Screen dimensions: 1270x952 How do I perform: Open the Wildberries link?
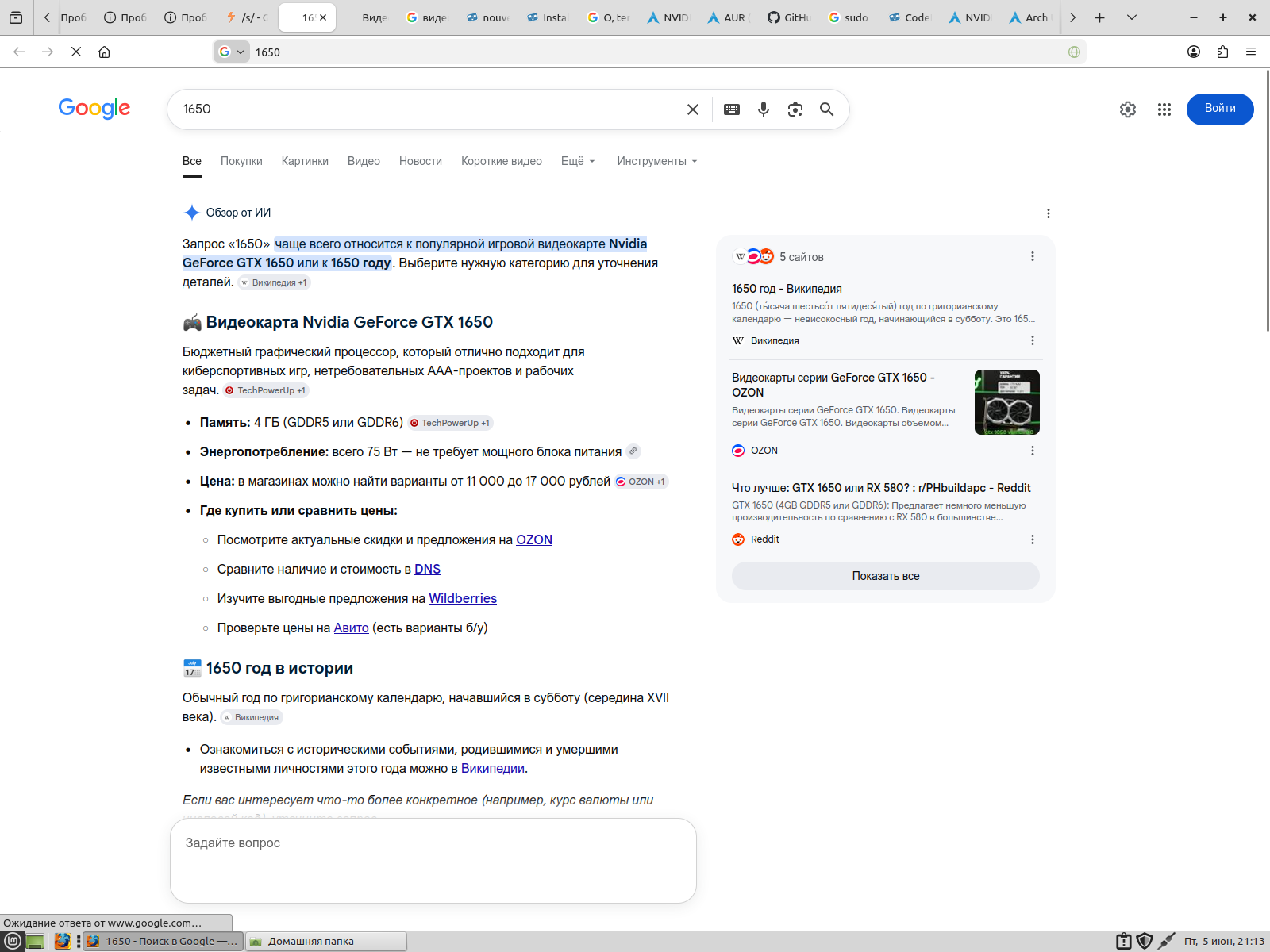pyautogui.click(x=463, y=598)
